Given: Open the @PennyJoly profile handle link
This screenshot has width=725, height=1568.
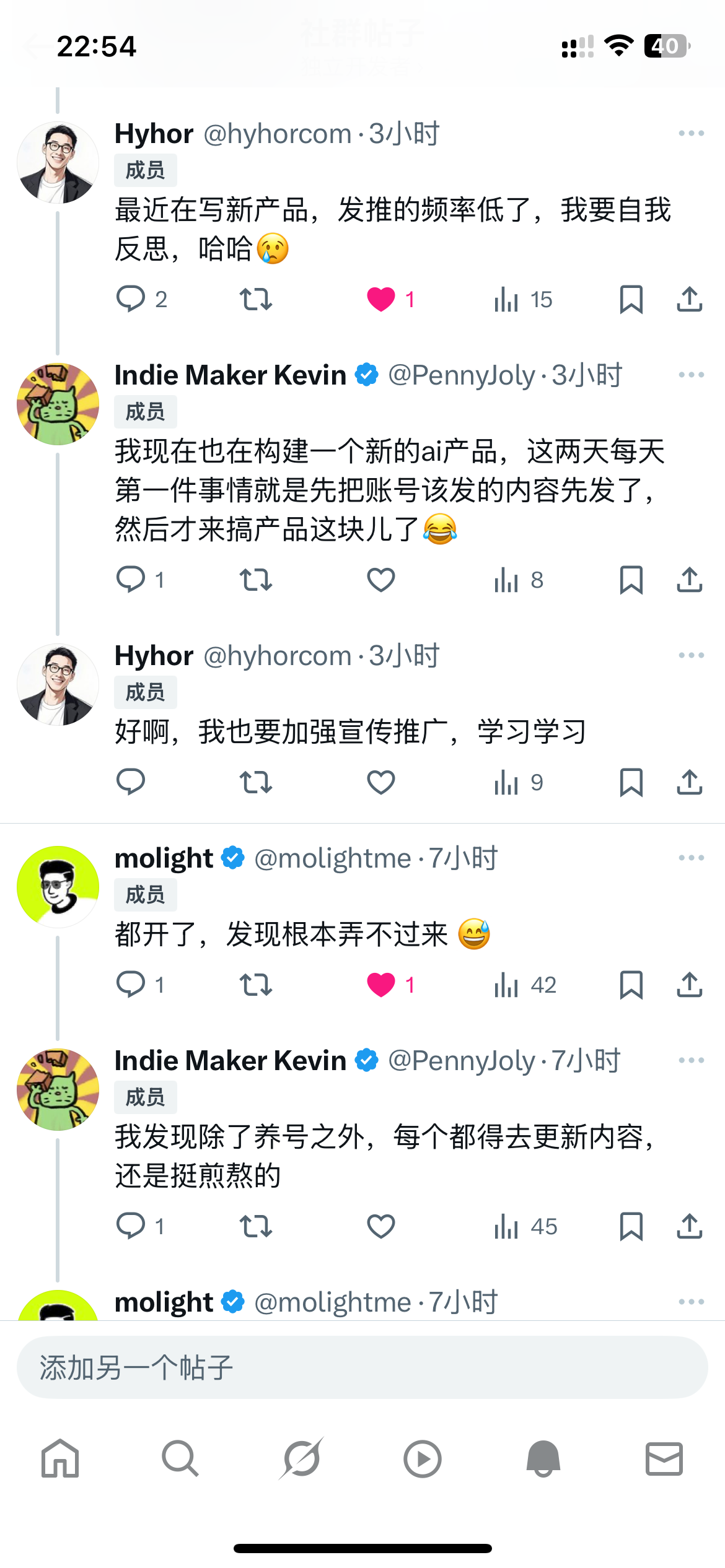Looking at the screenshot, I should point(461,375).
